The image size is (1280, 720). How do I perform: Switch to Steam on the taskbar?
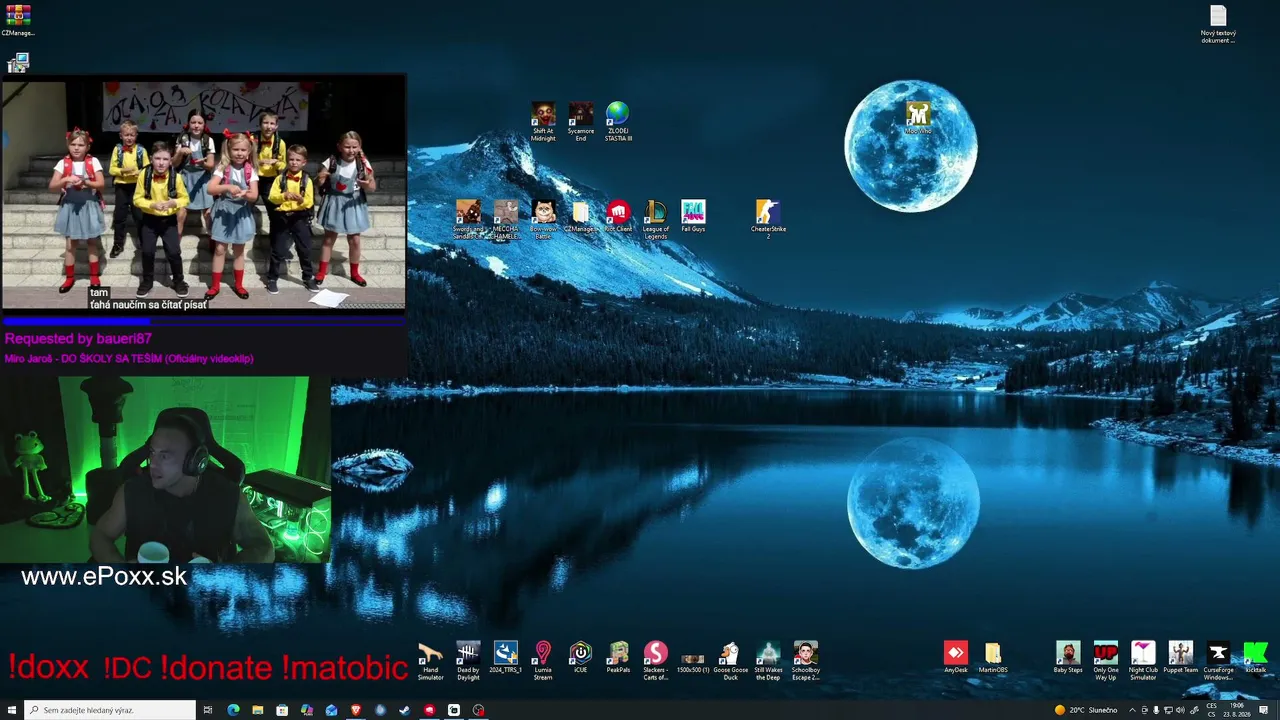pyautogui.click(x=405, y=710)
